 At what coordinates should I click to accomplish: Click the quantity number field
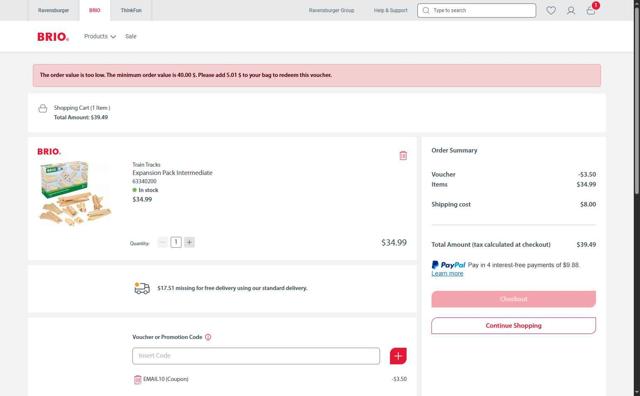(176, 242)
